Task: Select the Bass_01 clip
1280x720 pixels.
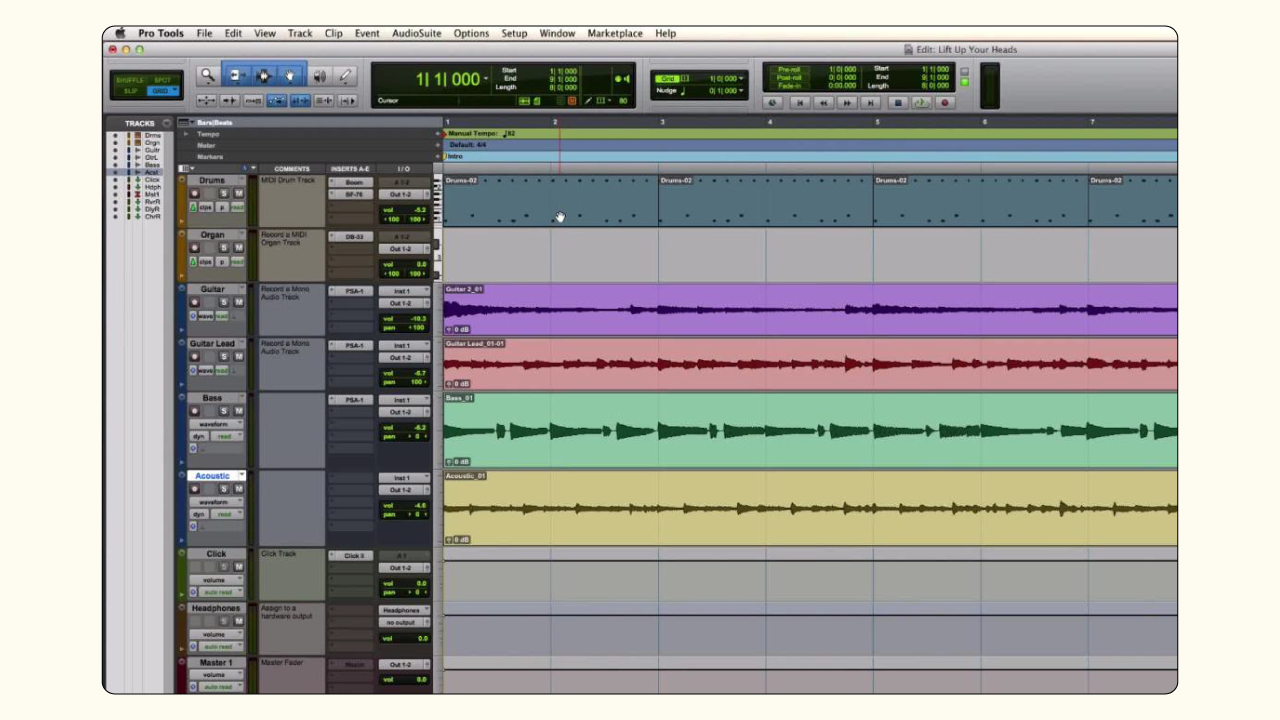Action: 810,430
